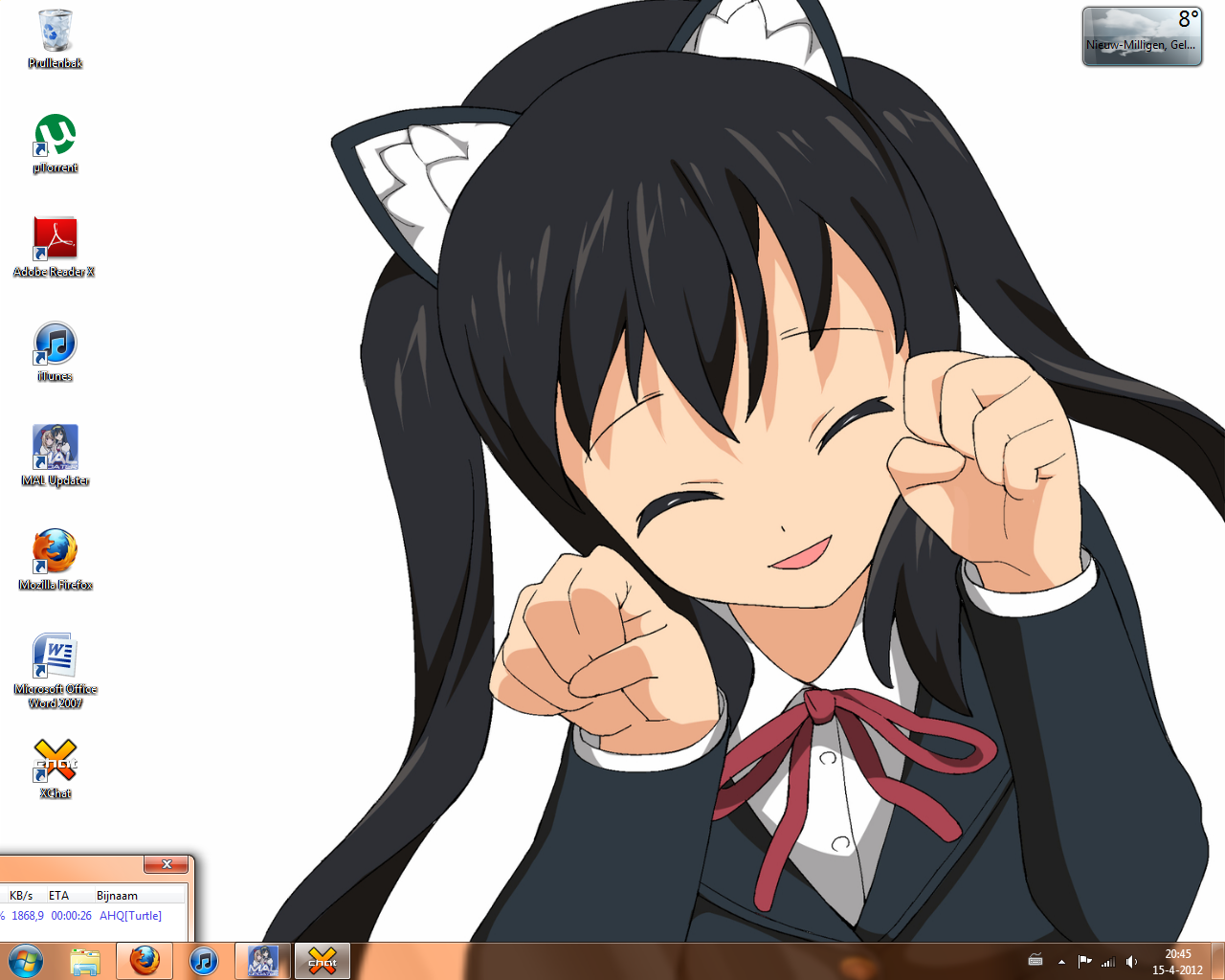Open the µTorrent desktop shortcut
Viewport: 1225px width, 980px height.
(56, 144)
